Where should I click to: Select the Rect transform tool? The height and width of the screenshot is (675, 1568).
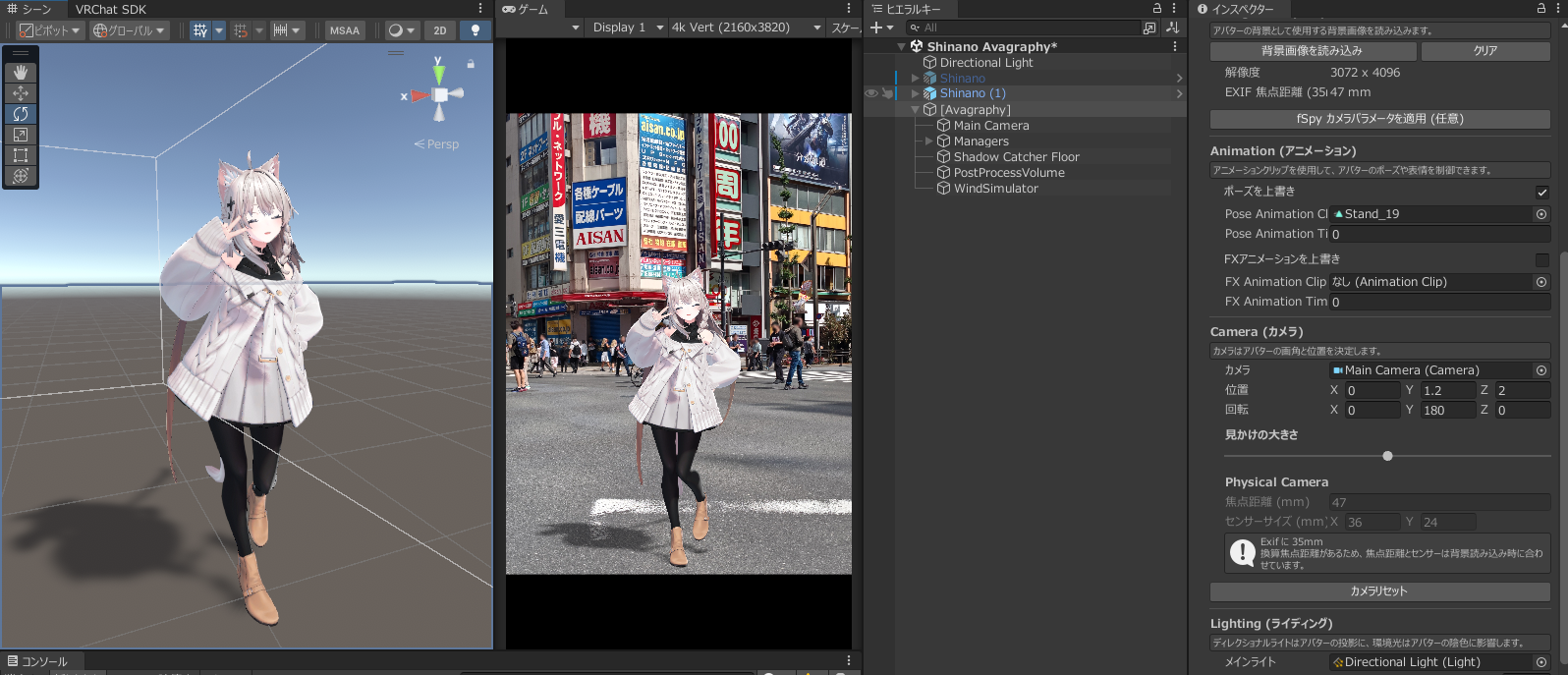(x=20, y=155)
